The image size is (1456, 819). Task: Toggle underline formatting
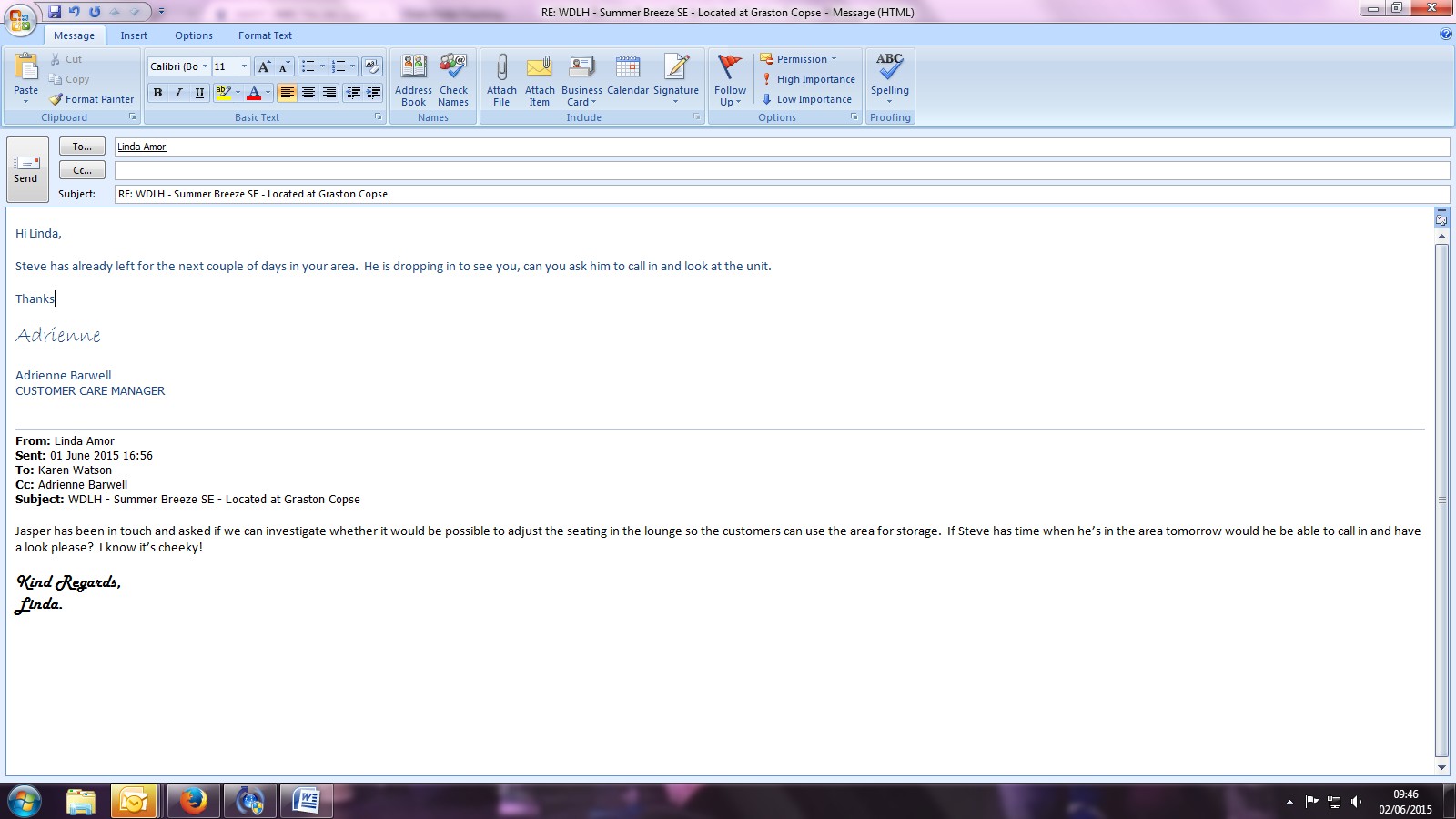point(199,93)
